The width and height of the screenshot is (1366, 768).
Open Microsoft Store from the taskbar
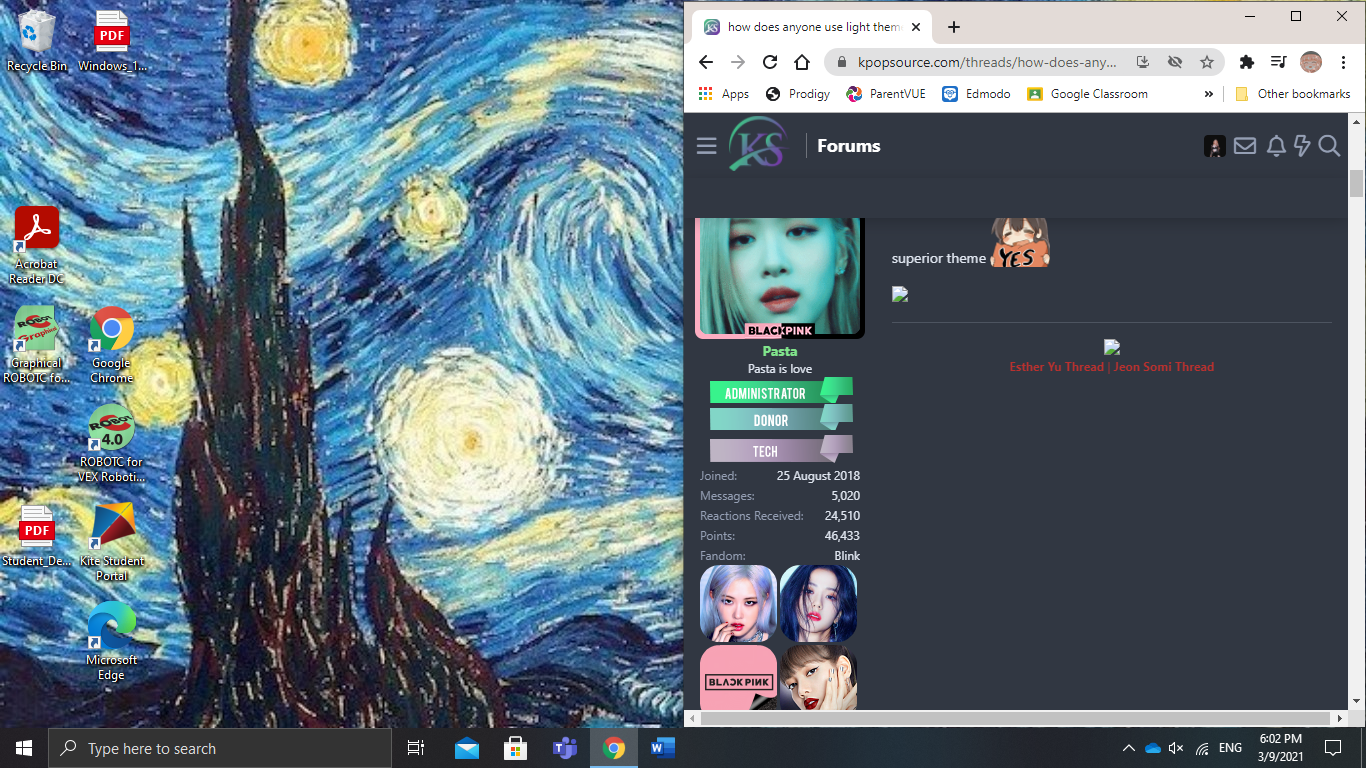click(516, 748)
